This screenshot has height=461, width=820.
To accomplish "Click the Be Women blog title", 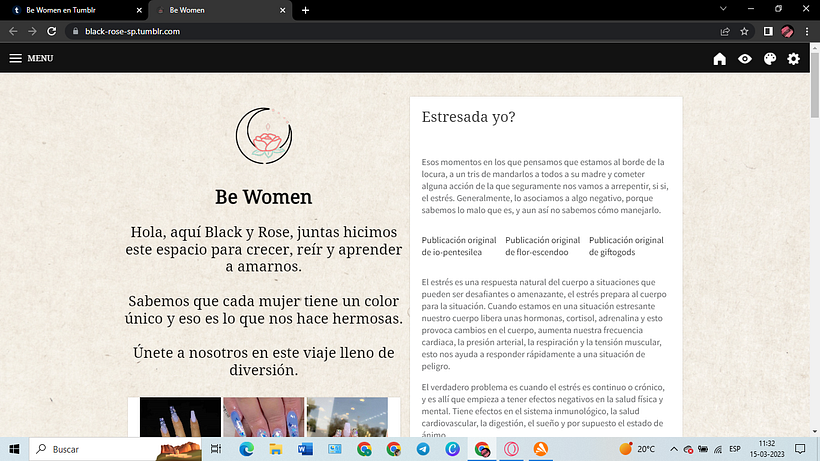I will coord(264,197).
